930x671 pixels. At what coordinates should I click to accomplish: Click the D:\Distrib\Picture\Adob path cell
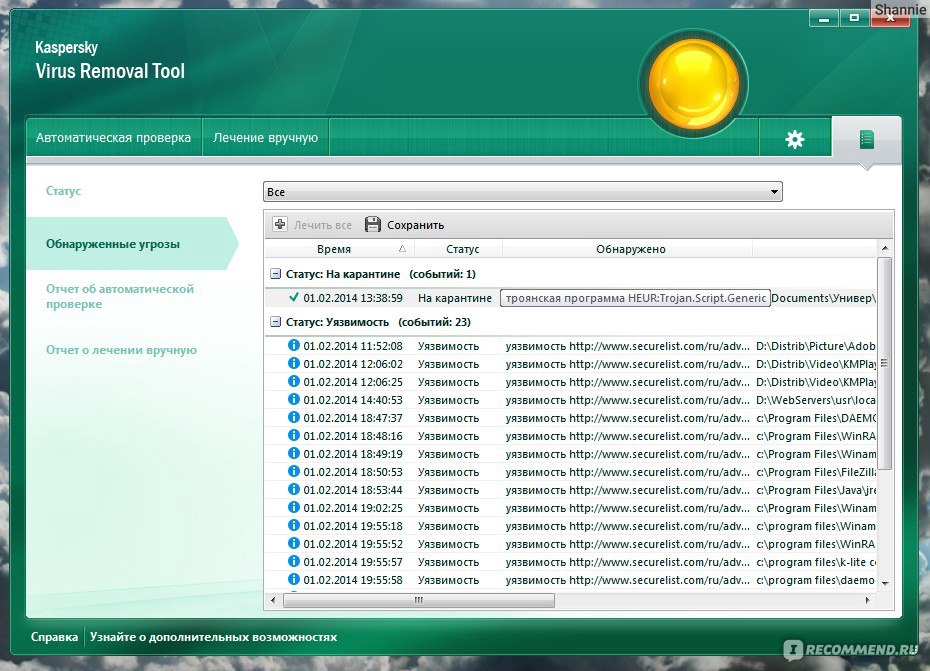pos(816,346)
